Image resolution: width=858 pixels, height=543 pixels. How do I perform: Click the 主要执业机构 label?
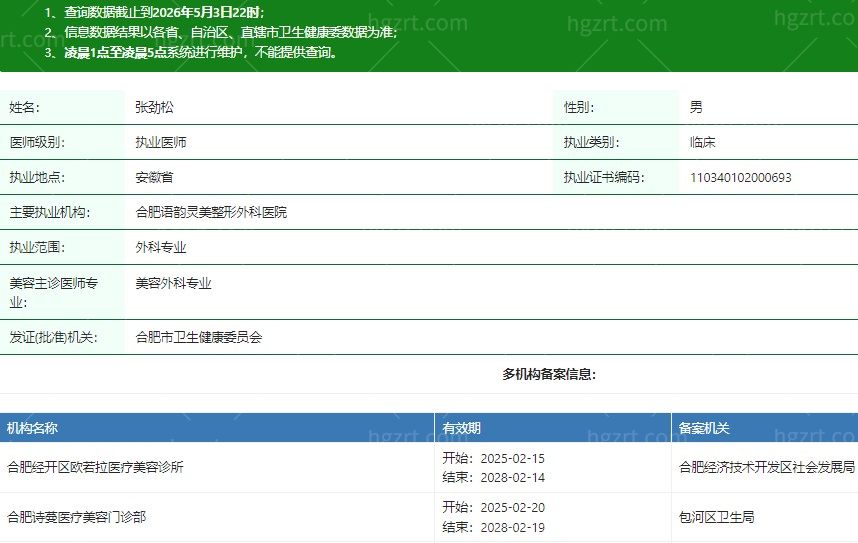50,212
